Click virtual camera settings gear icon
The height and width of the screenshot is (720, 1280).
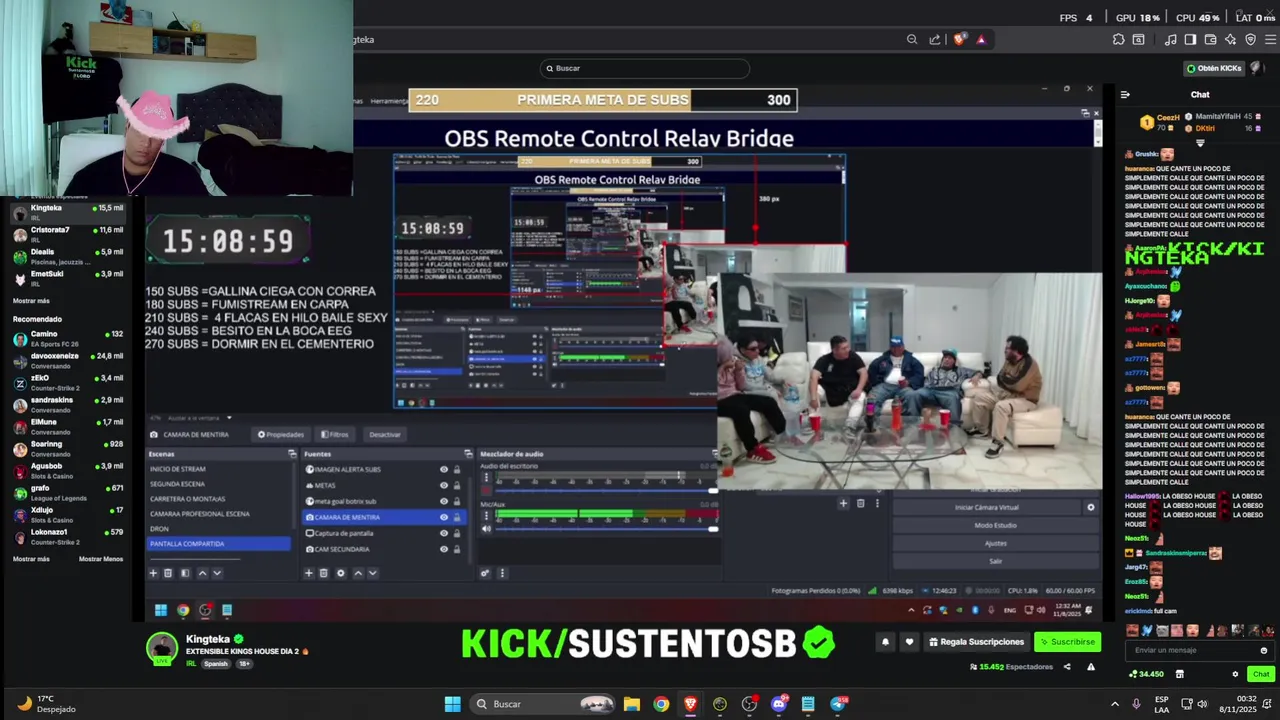point(1091,507)
